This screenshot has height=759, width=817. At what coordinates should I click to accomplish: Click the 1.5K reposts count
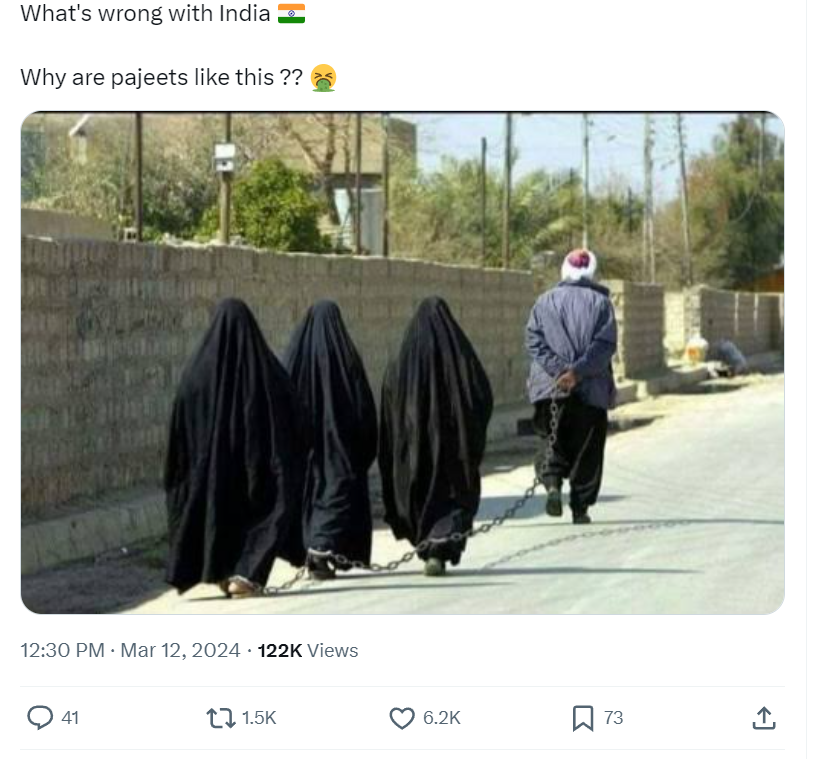coord(259,718)
